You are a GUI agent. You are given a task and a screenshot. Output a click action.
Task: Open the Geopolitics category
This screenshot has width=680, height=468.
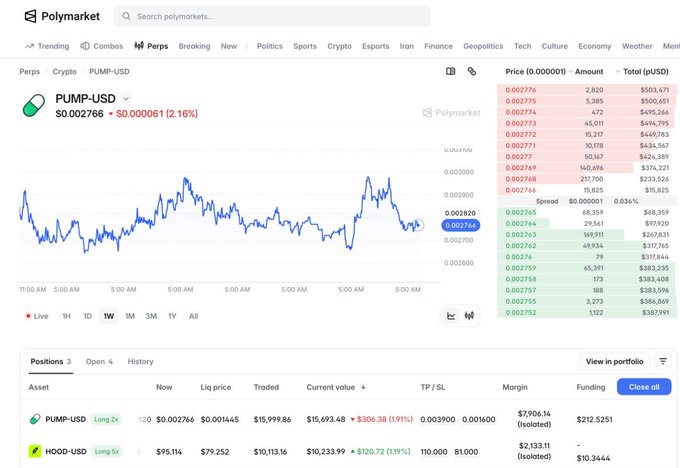pos(483,46)
